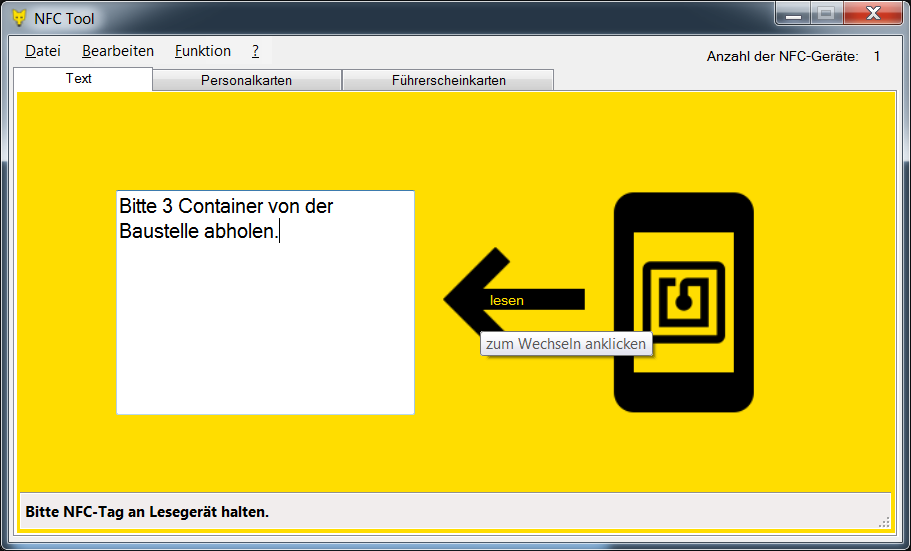The image size is (911, 551).
Task: Click the resize grip in the status bar corner
Action: [x=883, y=521]
